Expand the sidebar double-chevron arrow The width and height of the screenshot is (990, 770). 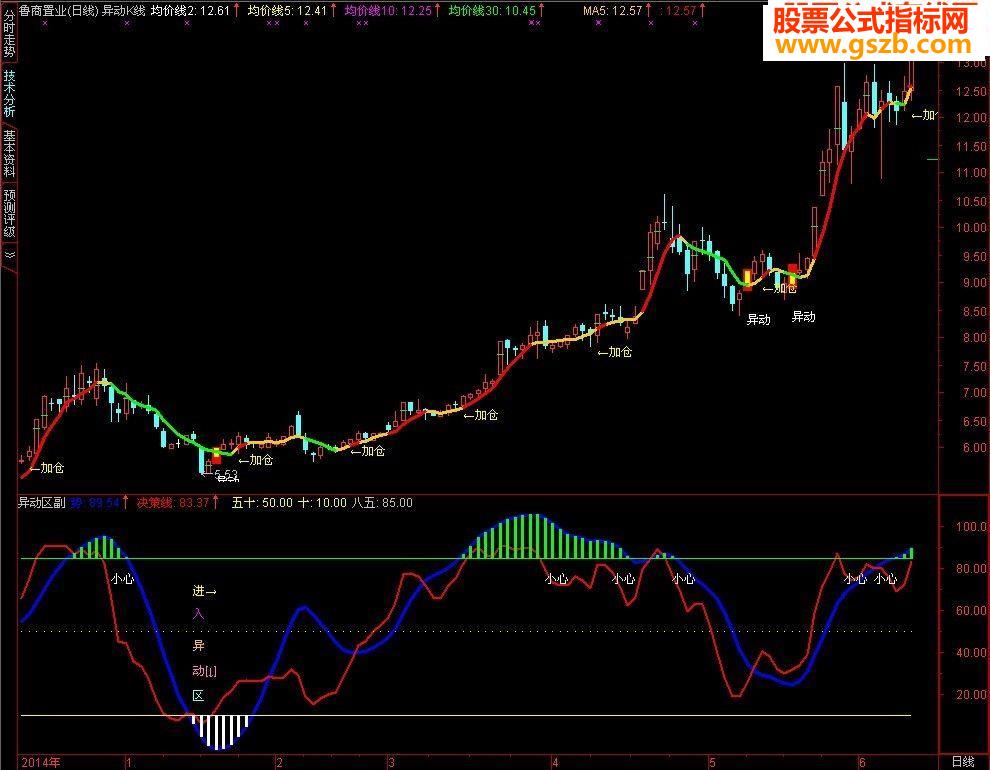coord(9,256)
